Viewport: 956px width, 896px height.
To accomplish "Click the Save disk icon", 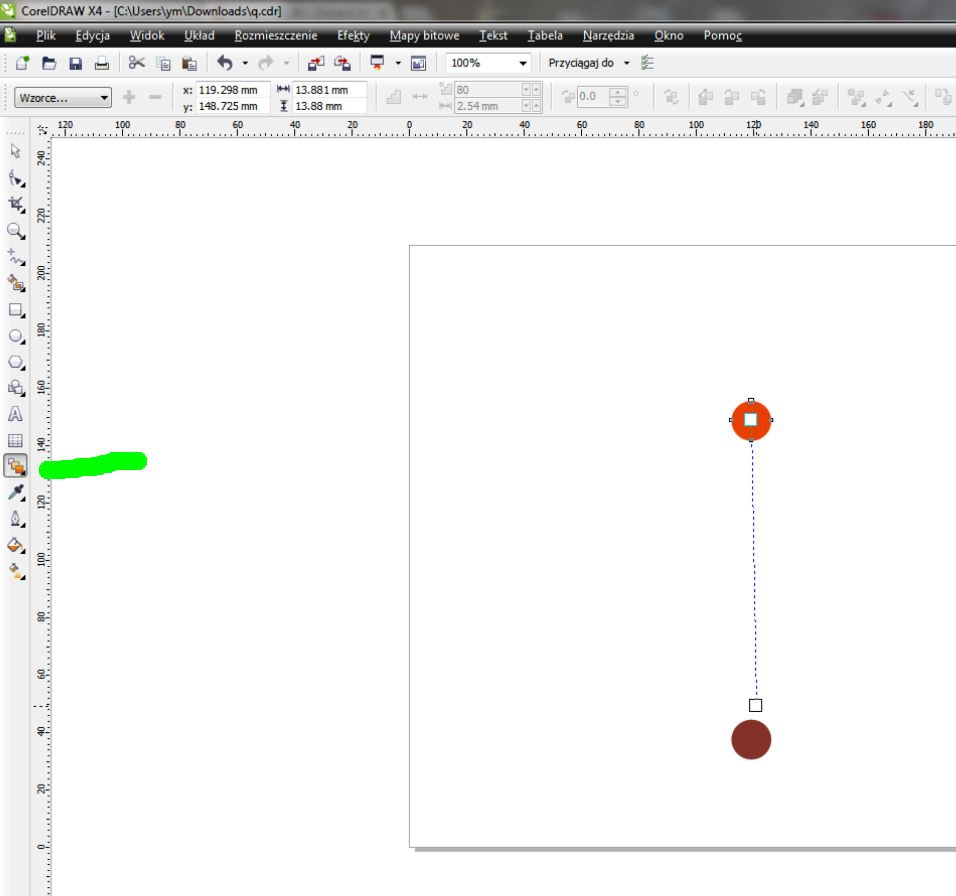I will click(x=75, y=63).
